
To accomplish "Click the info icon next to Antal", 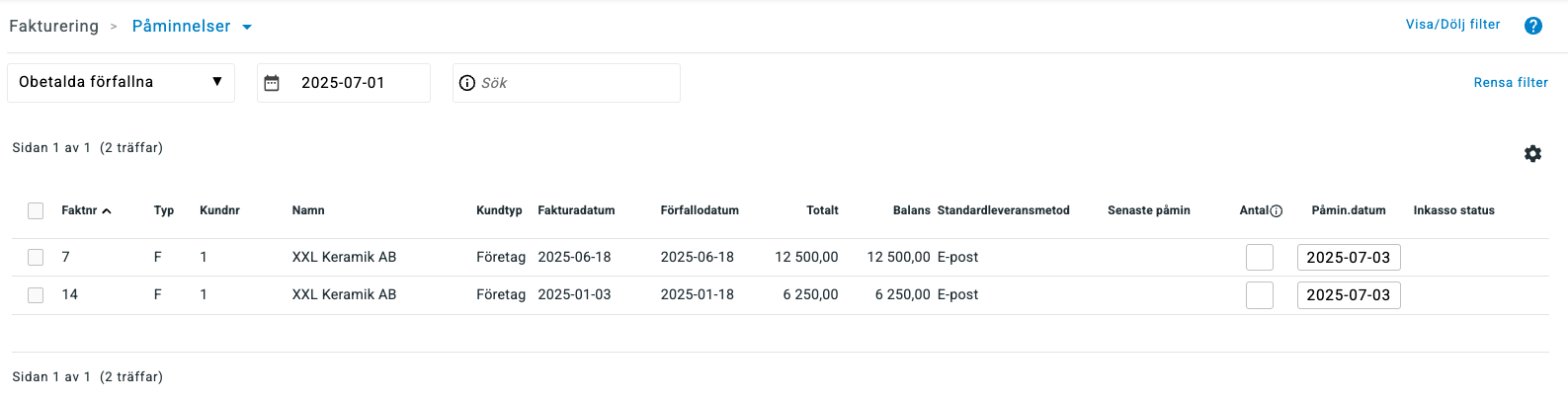I will coord(1276,210).
